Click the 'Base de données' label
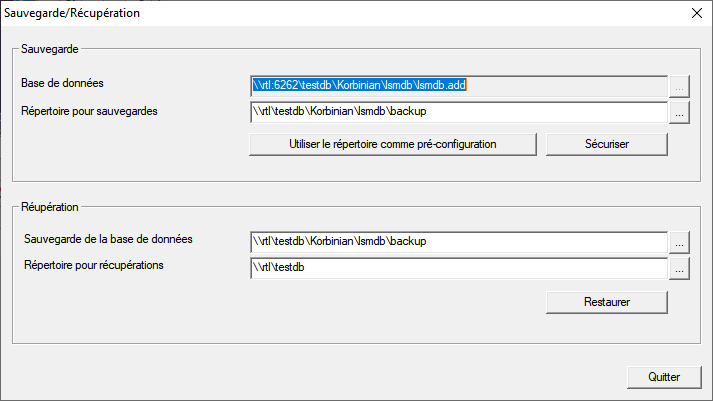Viewport: 713px width, 401px height. pos(62,83)
